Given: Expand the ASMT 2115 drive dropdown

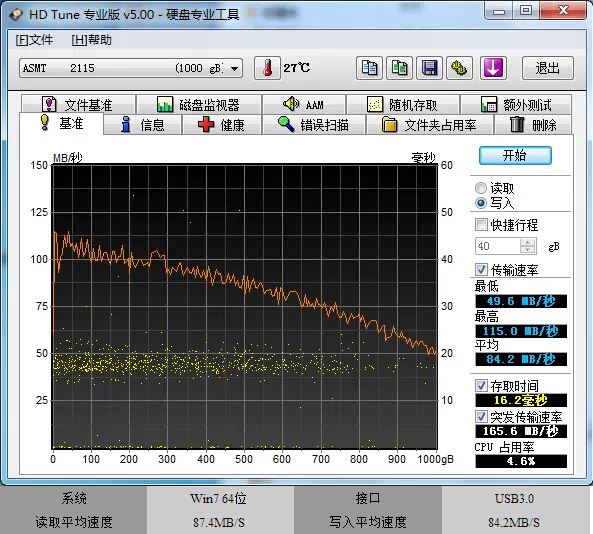Looking at the screenshot, I should [234, 68].
